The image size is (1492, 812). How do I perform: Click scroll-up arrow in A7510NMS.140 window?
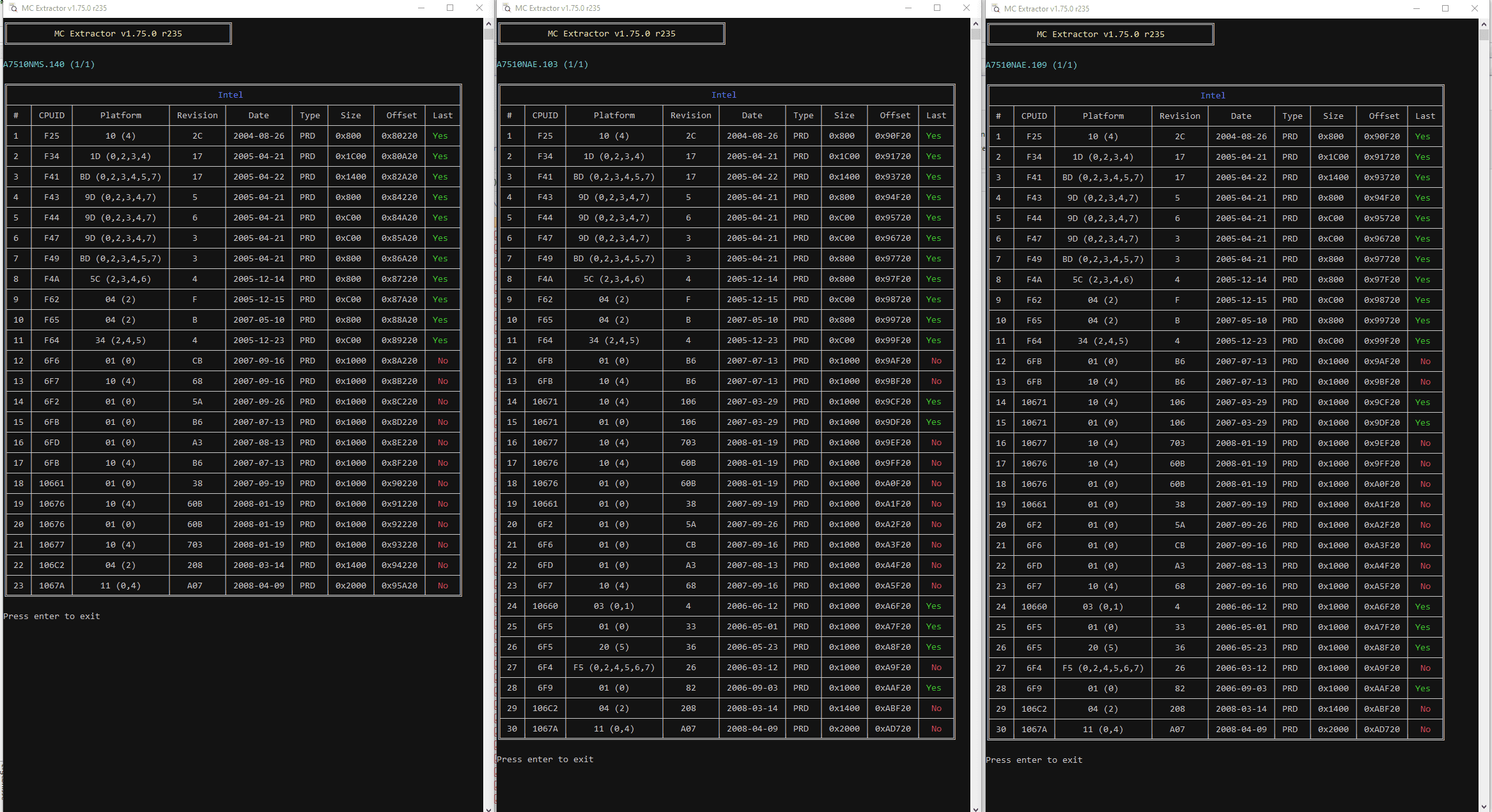[x=488, y=24]
